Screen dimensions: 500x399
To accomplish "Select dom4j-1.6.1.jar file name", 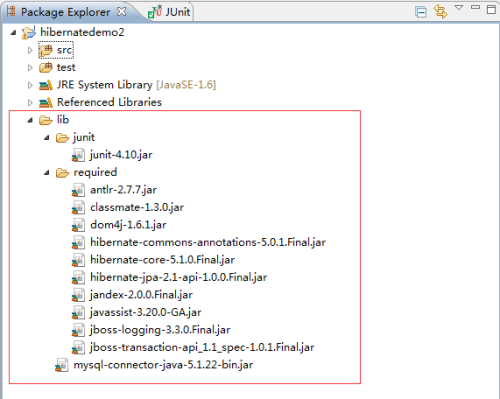I will coord(128,225).
